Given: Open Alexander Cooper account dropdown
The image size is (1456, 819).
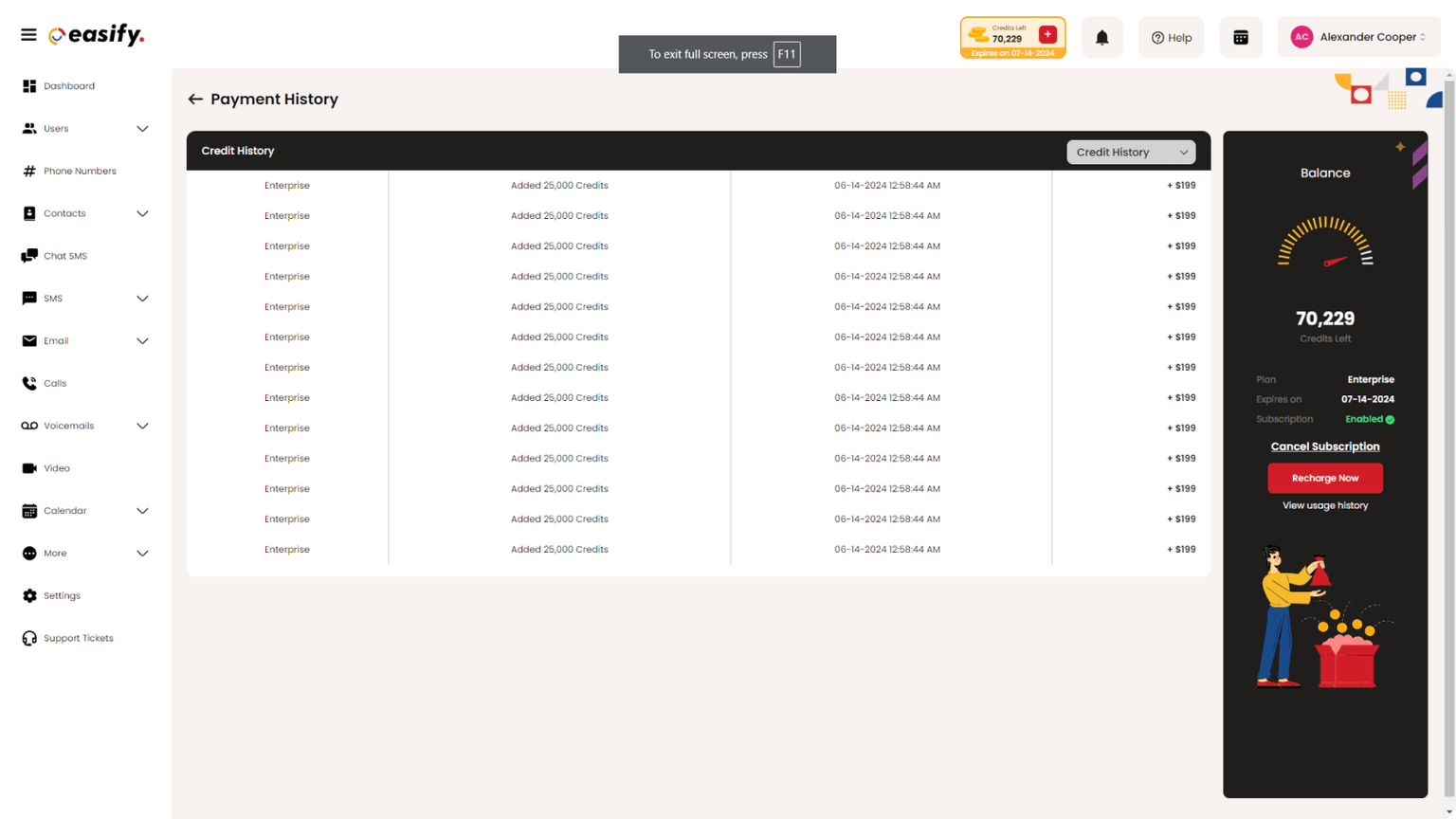Looking at the screenshot, I should coord(1358,38).
